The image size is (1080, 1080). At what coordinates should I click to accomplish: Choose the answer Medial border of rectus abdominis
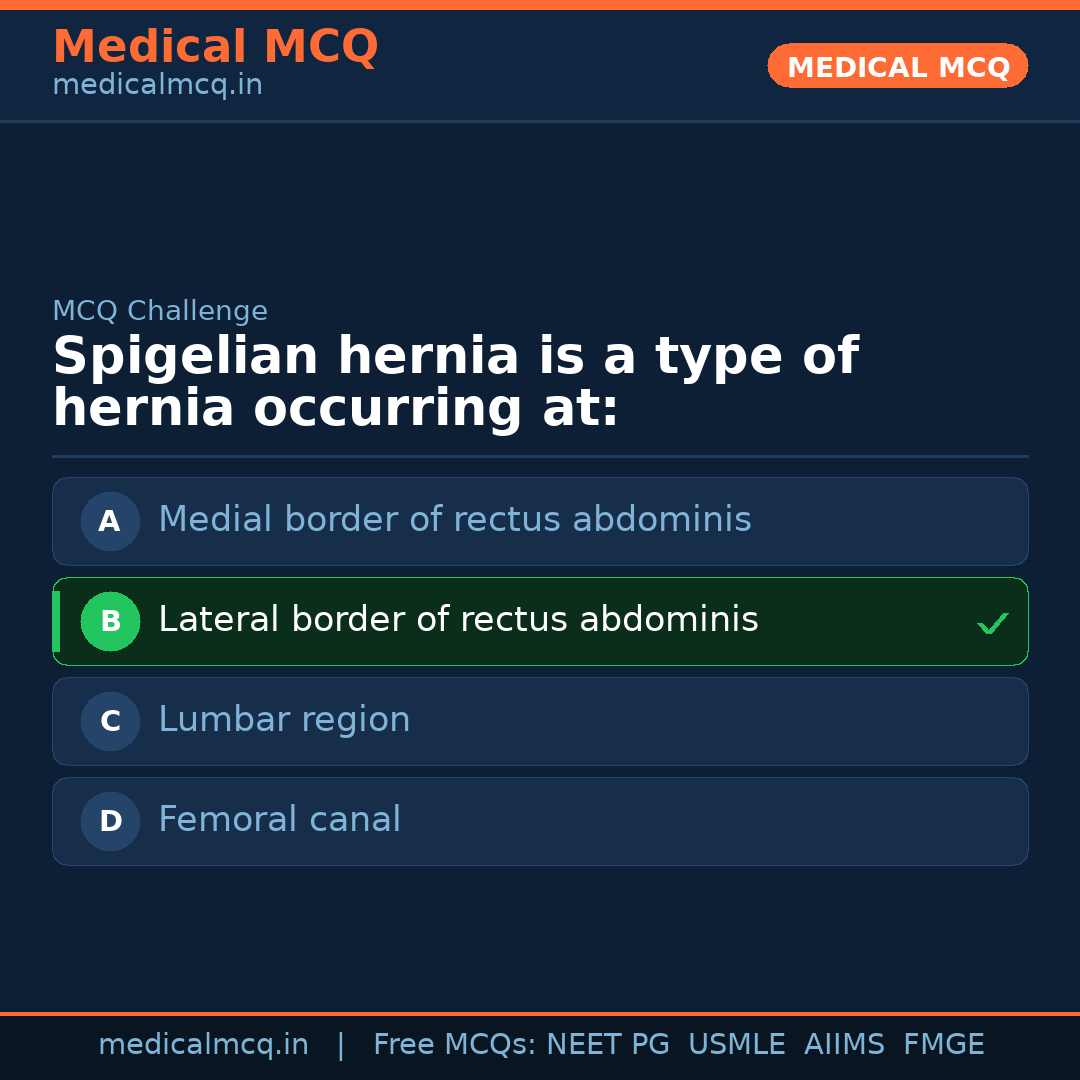454,520
